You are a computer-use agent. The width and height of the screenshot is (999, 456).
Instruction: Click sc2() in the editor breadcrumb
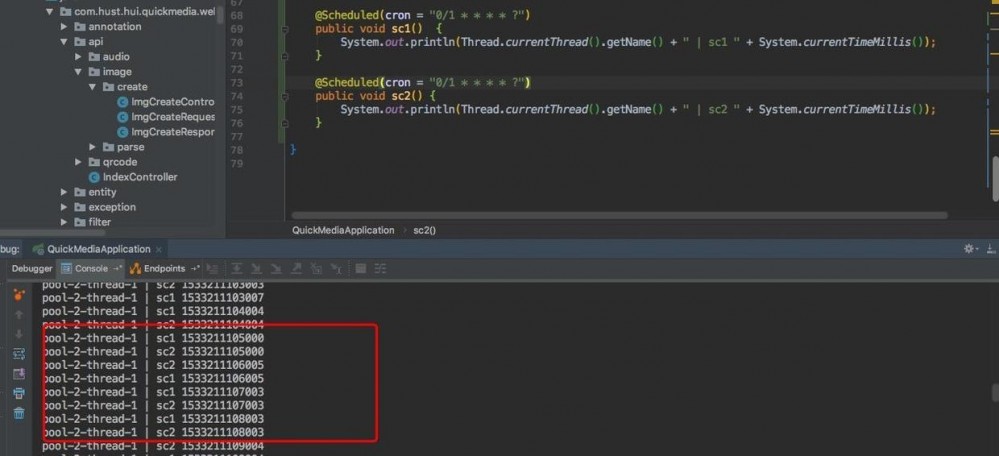pyautogui.click(x=424, y=231)
